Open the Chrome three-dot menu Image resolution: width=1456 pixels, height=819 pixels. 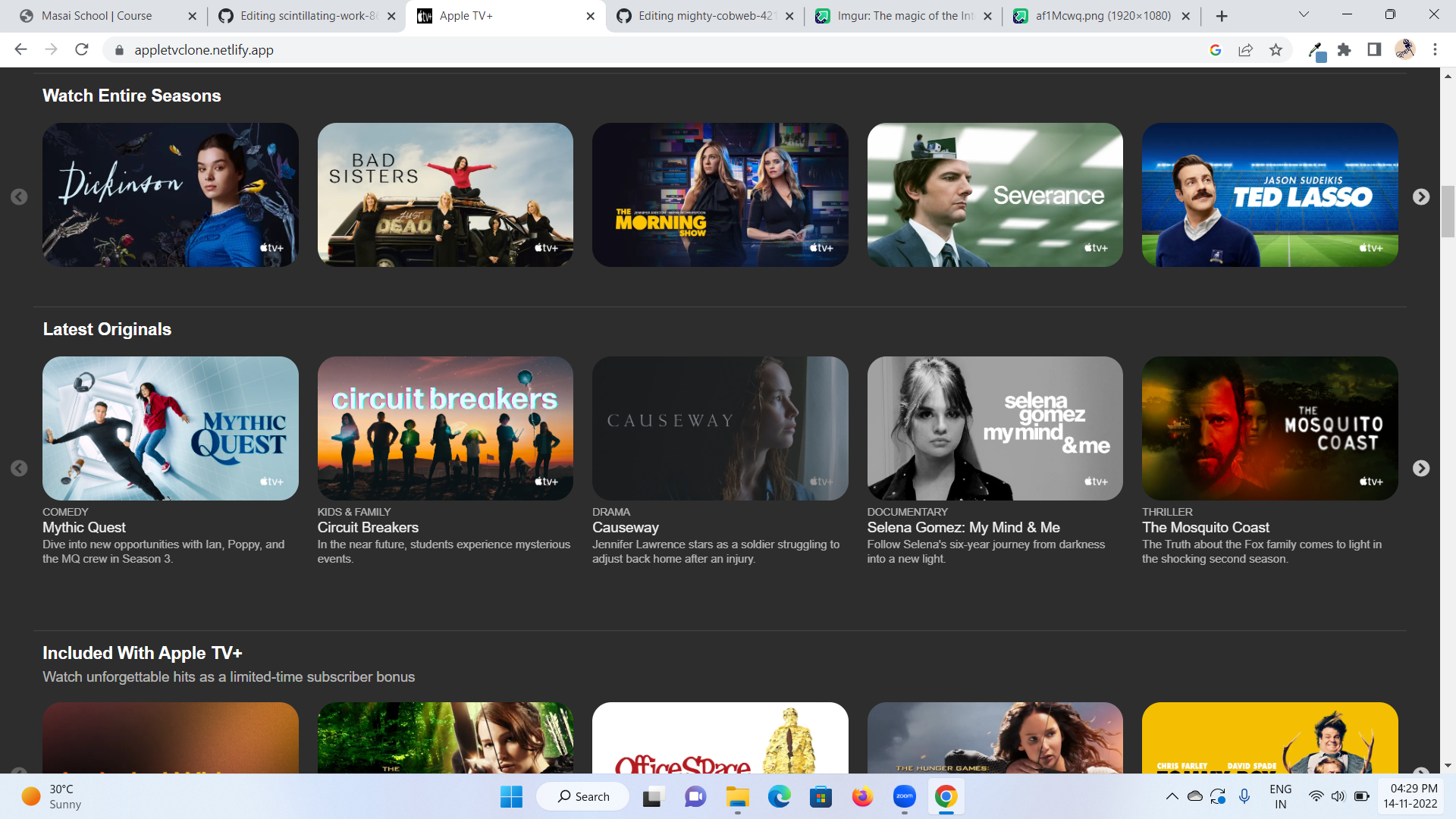pyautogui.click(x=1435, y=50)
